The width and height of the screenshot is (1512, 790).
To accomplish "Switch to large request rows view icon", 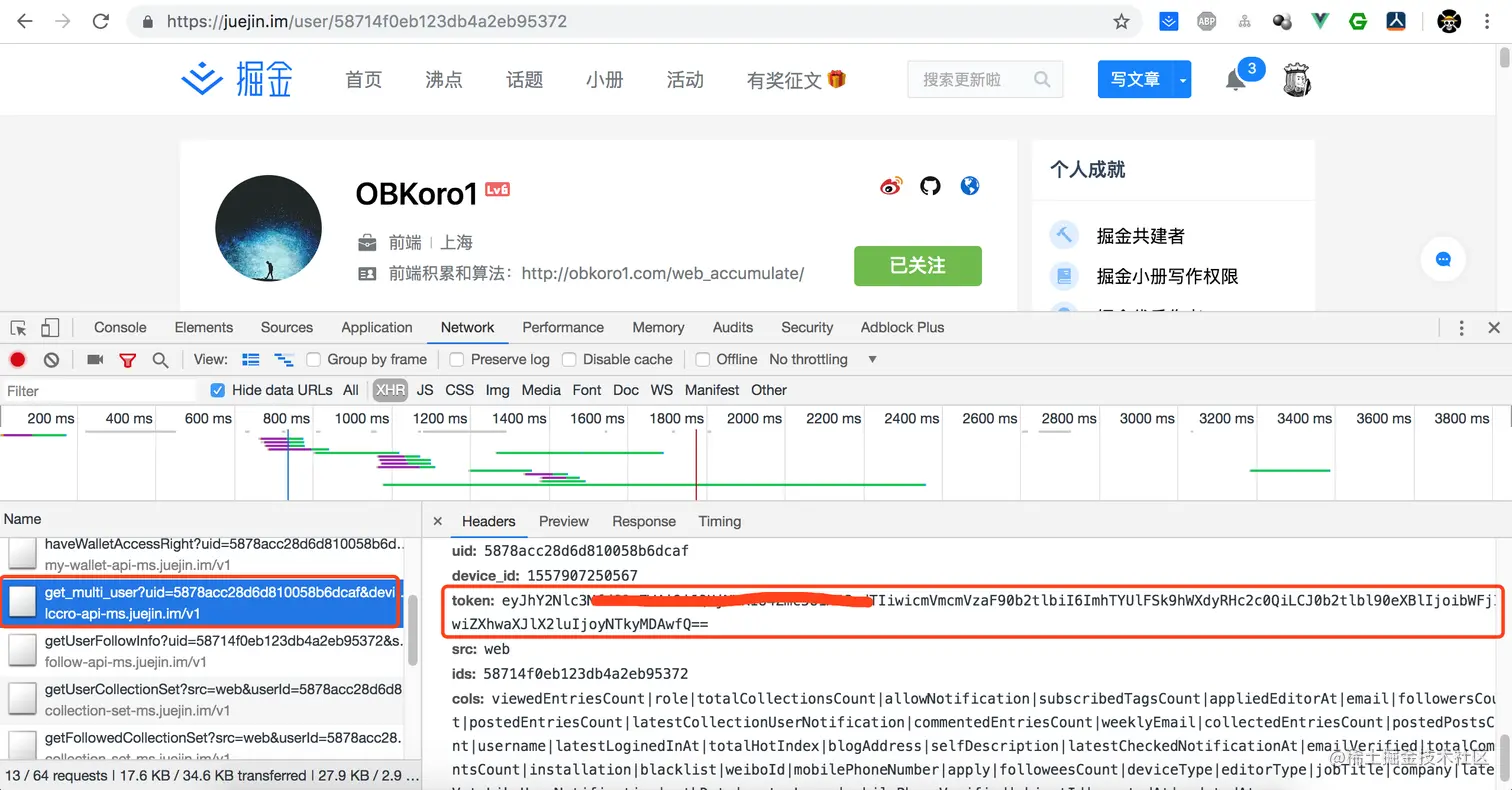I will point(251,360).
